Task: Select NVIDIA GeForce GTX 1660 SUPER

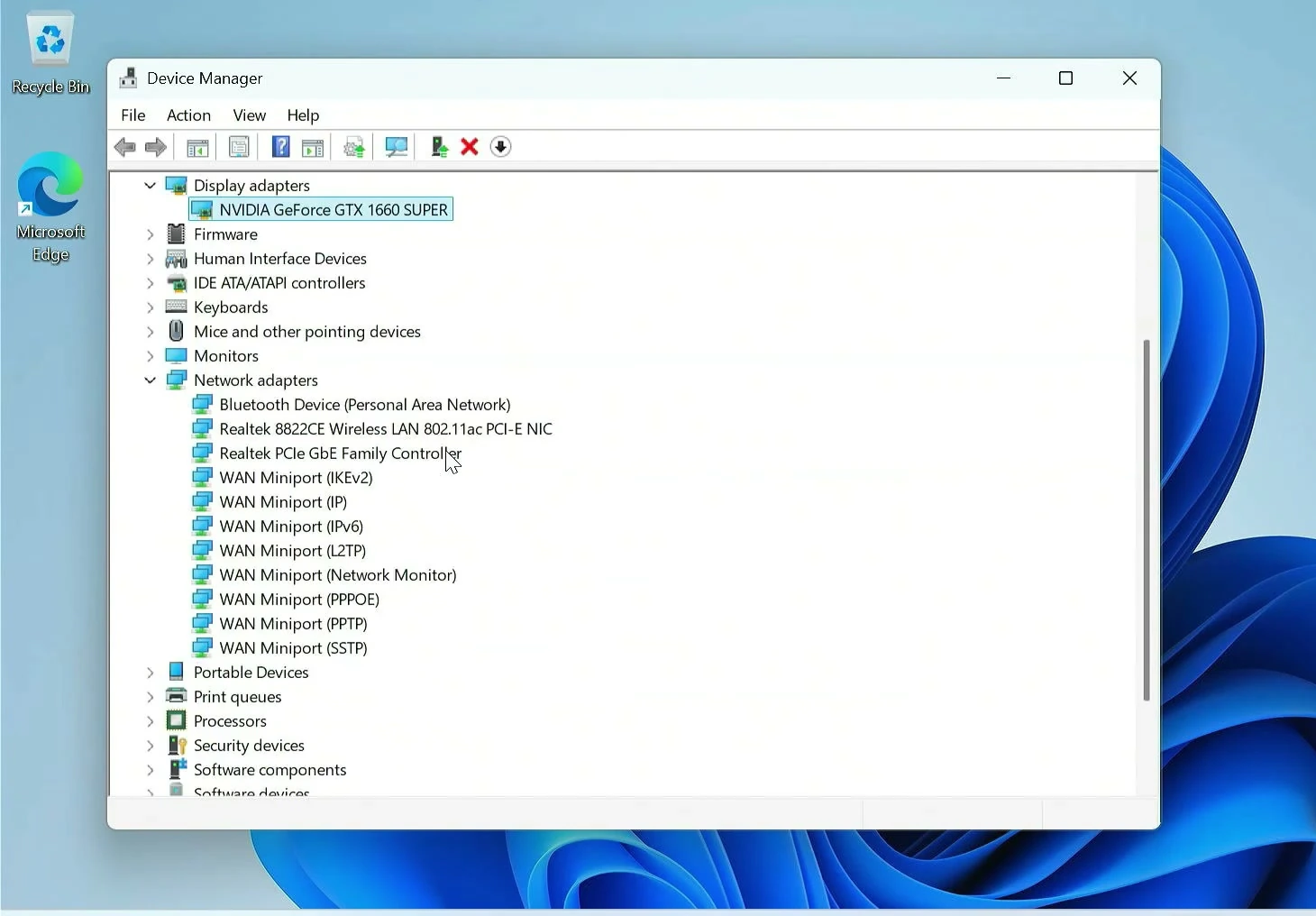Action: 321,210
